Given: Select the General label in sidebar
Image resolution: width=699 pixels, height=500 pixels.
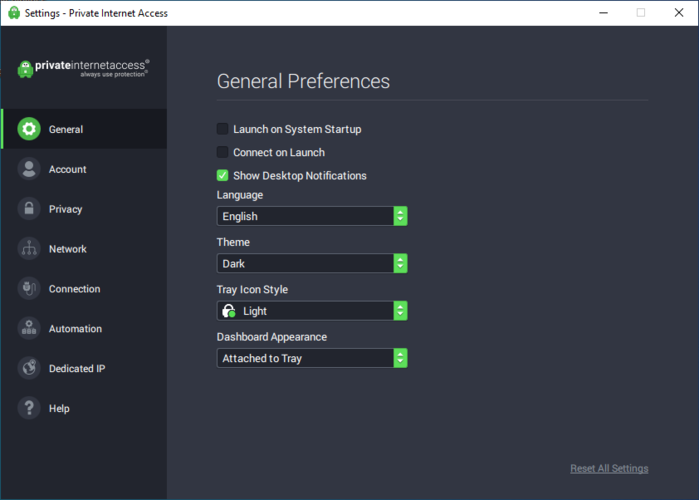Looking at the screenshot, I should [66, 129].
